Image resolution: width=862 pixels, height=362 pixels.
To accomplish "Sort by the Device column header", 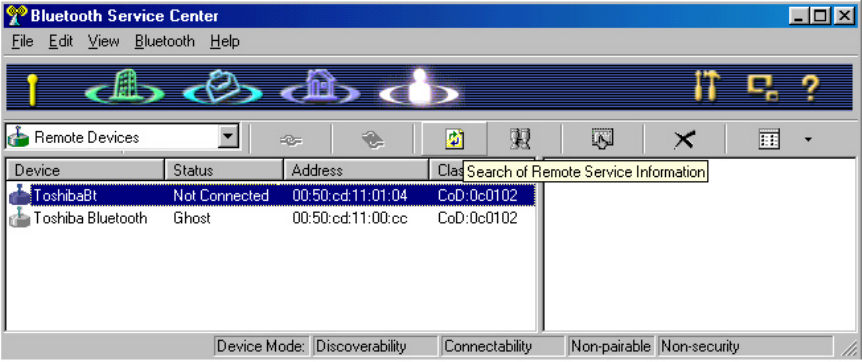I will click(85, 170).
